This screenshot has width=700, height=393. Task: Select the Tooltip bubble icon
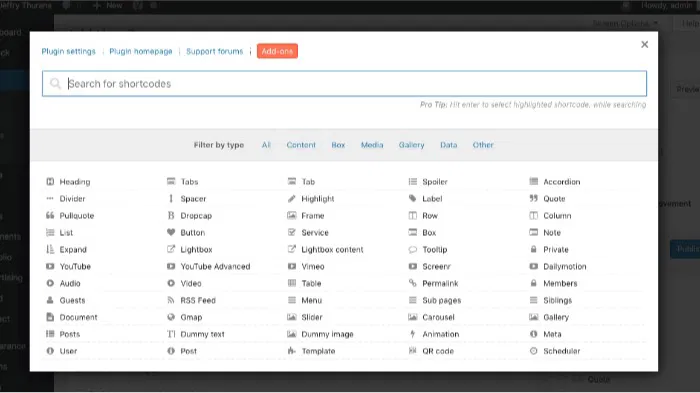coord(412,249)
